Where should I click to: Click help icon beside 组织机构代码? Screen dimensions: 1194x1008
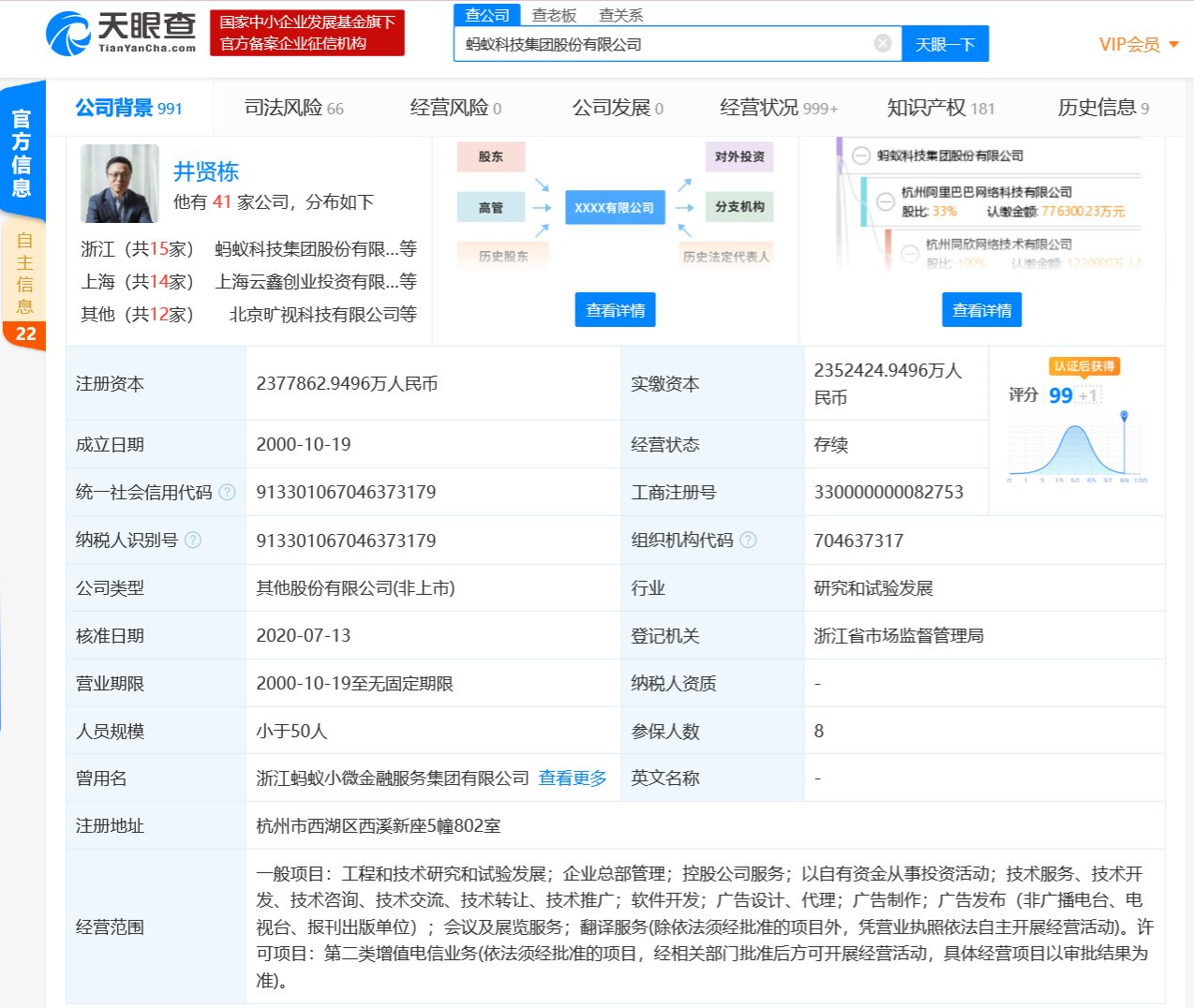tap(748, 540)
